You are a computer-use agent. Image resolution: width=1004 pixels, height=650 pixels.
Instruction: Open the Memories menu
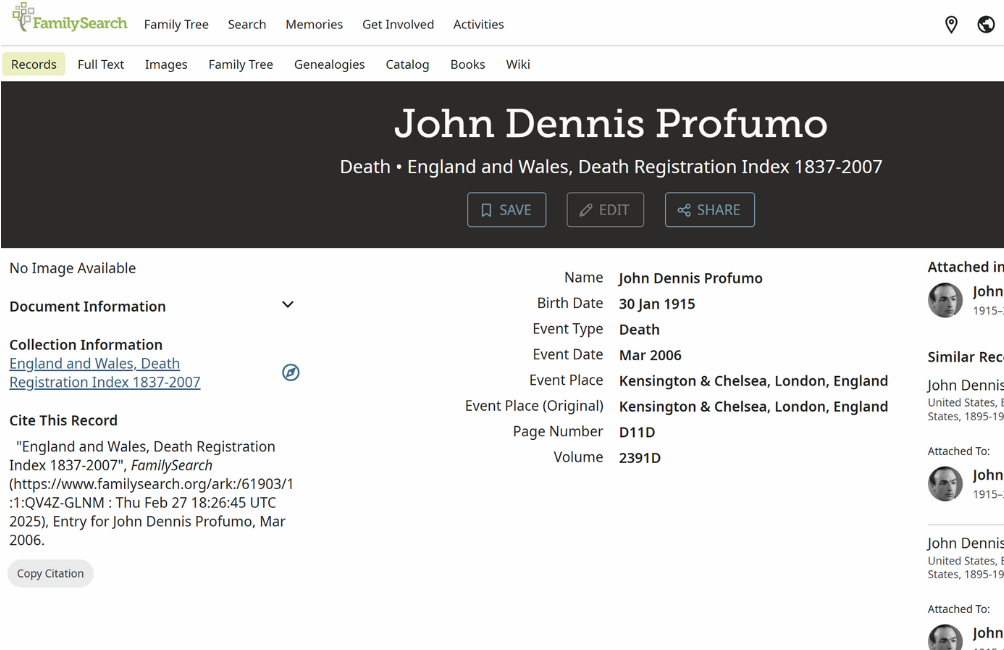pyautogui.click(x=314, y=24)
